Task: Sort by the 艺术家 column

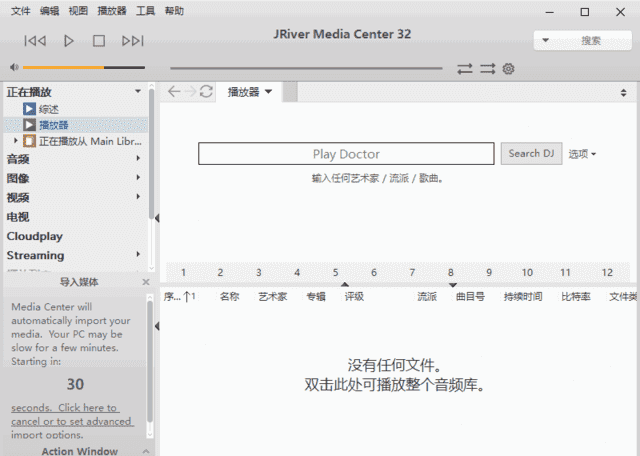Action: 273,296
